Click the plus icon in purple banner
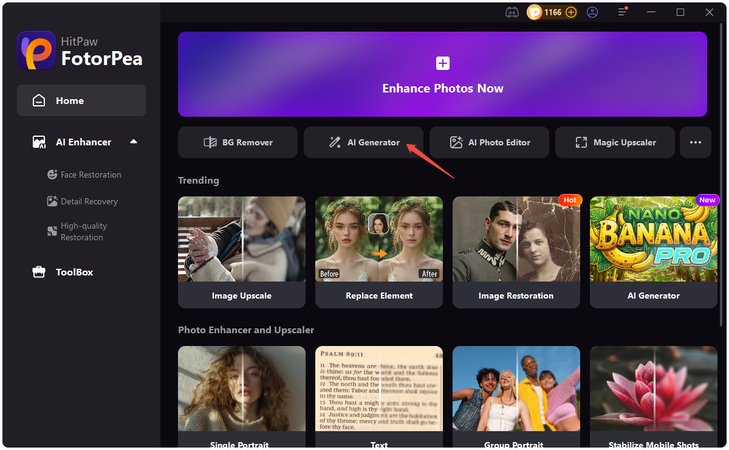 pos(443,63)
